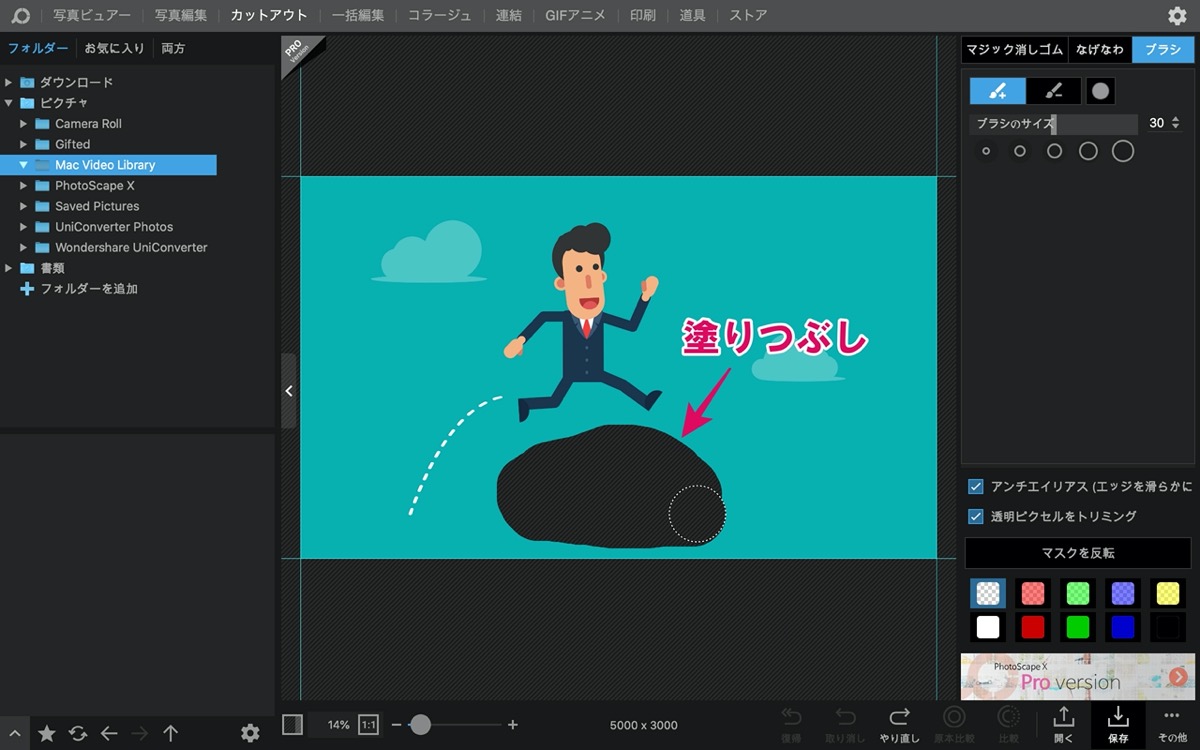1200x750 pixels.
Task: Expand the PhotoScape X folder
Action: pyautogui.click(x=24, y=186)
